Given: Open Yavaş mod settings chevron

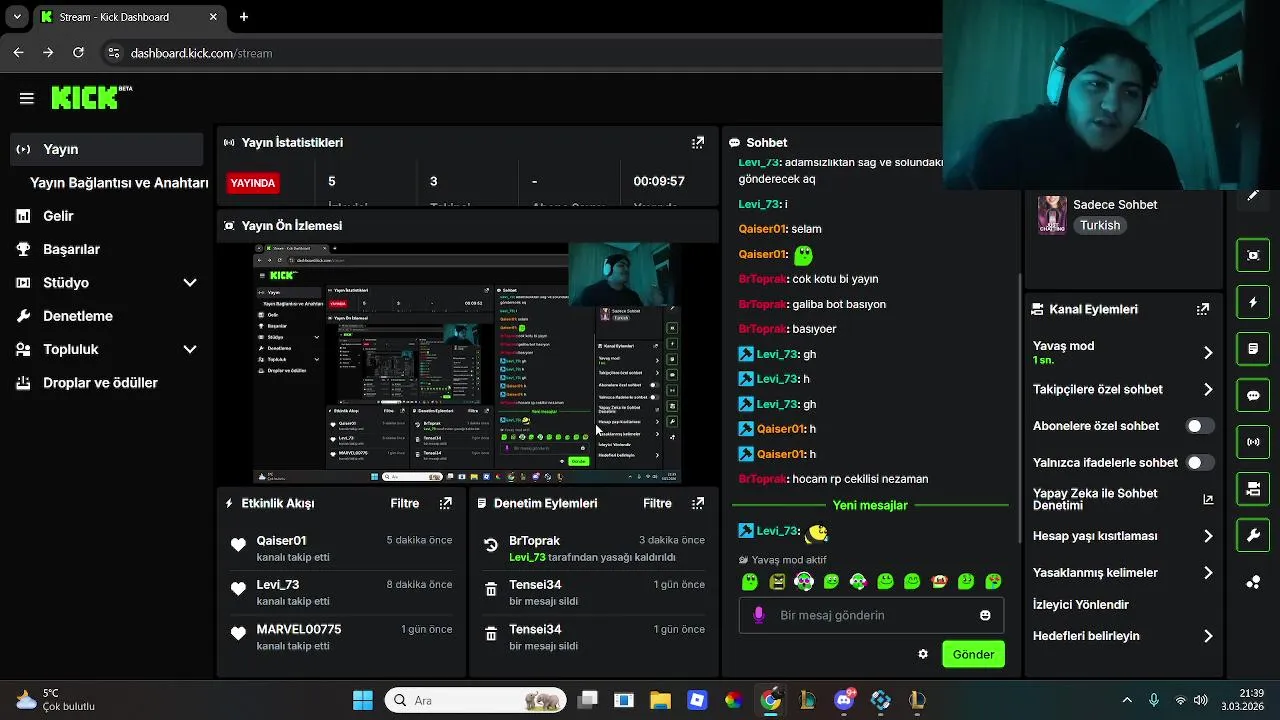Looking at the screenshot, I should pyautogui.click(x=1208, y=352).
